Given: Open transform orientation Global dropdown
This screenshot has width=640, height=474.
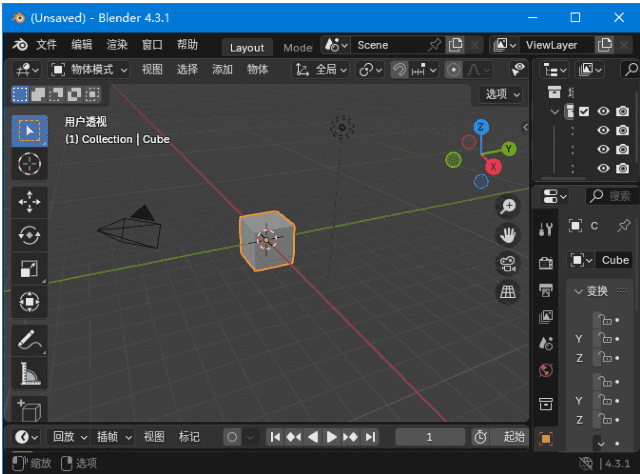Looking at the screenshot, I should [321, 70].
